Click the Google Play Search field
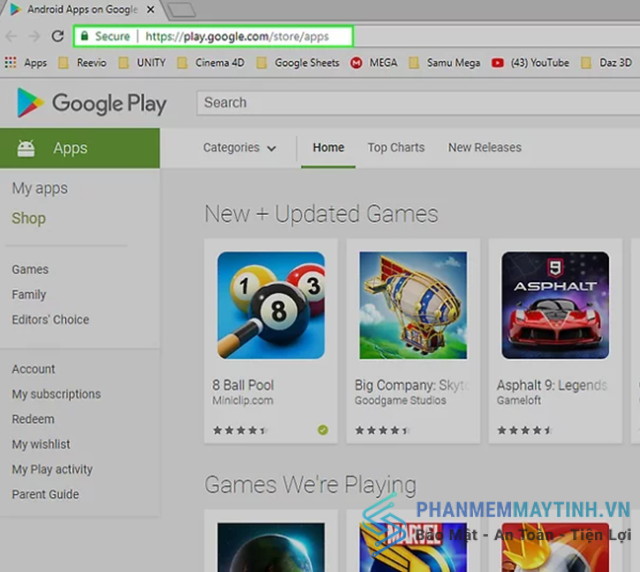This screenshot has height=572, width=640. pyautogui.click(x=418, y=103)
